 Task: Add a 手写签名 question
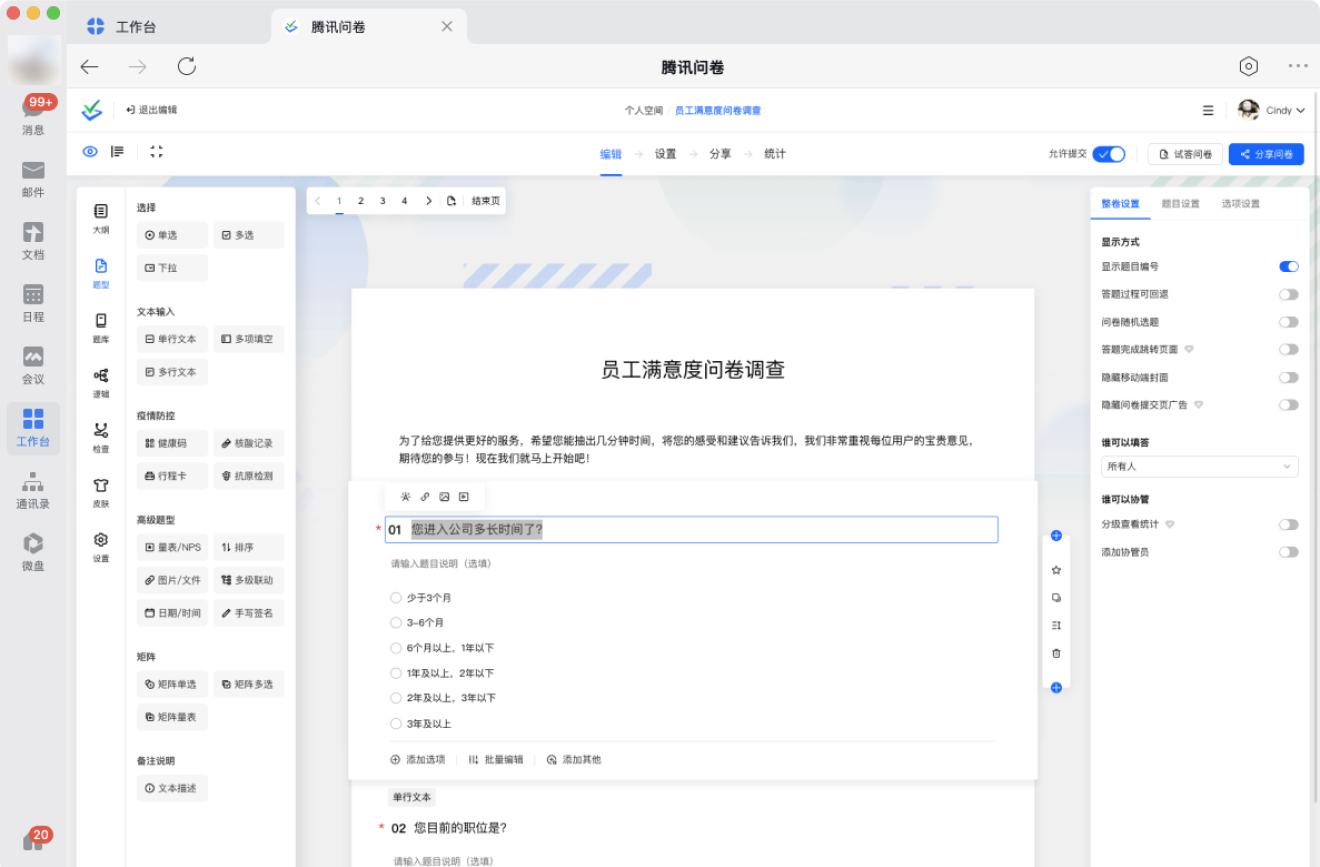click(248, 612)
